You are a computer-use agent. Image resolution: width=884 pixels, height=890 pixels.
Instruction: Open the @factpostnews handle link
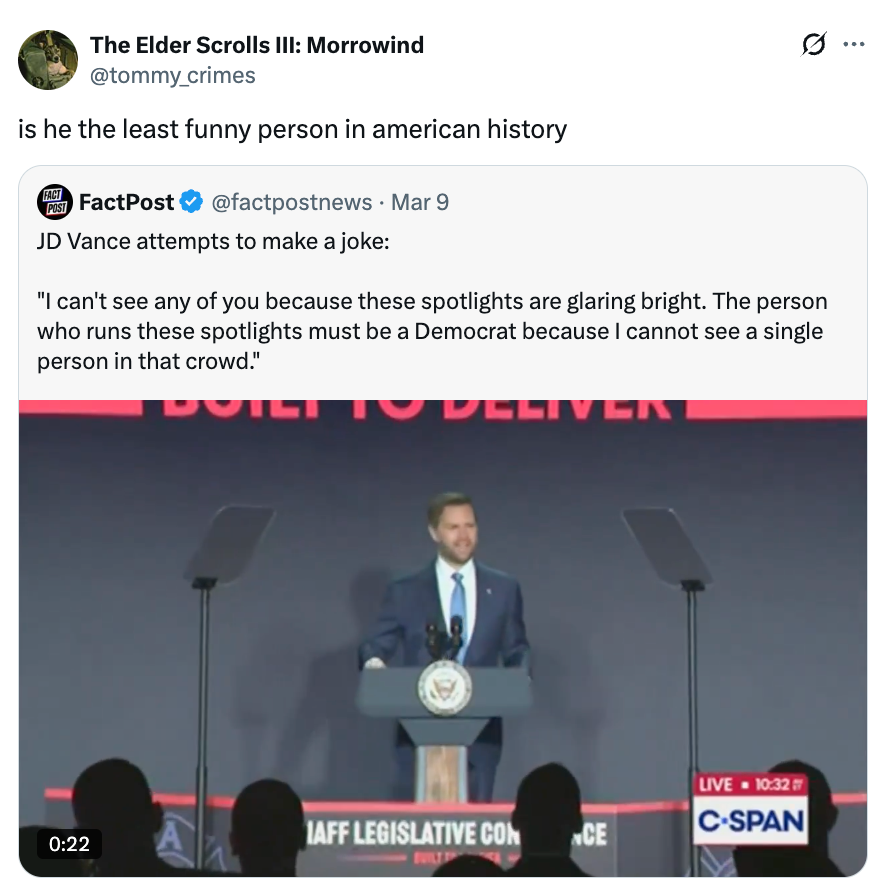point(291,202)
